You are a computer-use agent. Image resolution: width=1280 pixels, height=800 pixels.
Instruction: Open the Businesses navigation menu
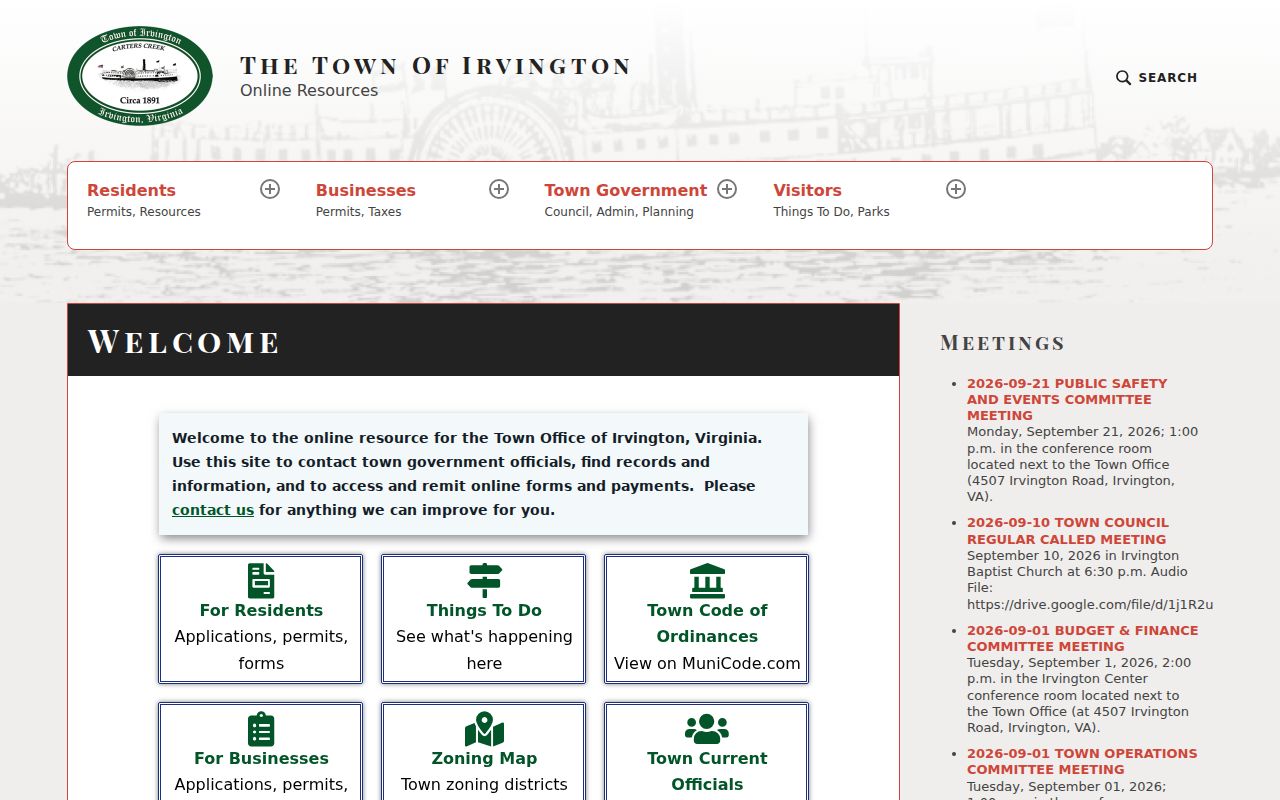(x=366, y=190)
